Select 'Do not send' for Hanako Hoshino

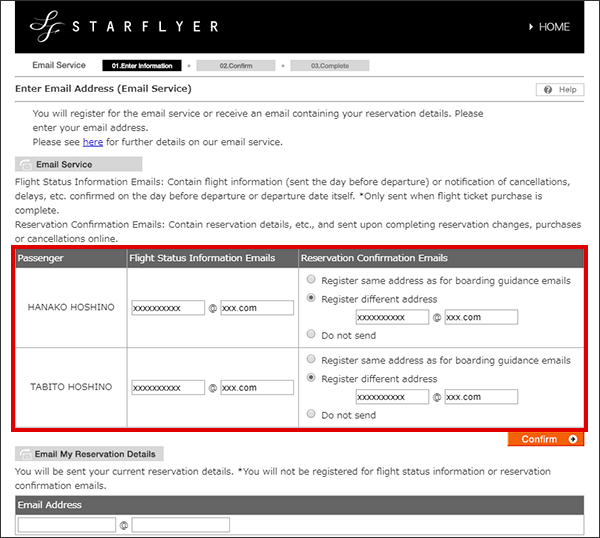[x=314, y=335]
